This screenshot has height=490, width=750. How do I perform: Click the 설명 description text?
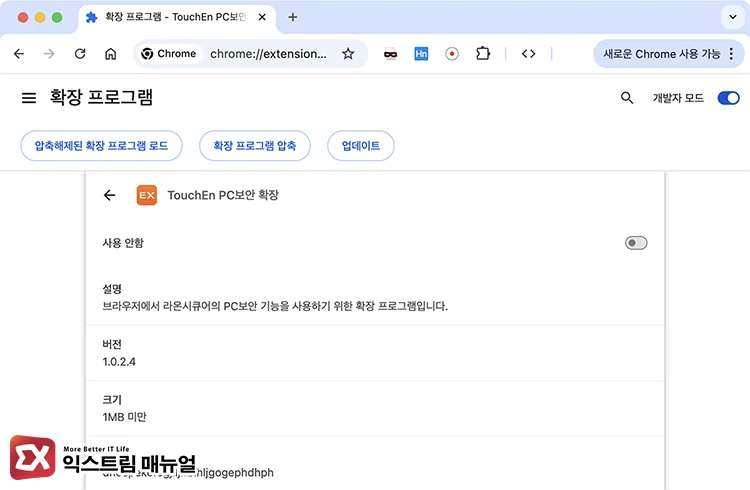pyautogui.click(x=275, y=306)
